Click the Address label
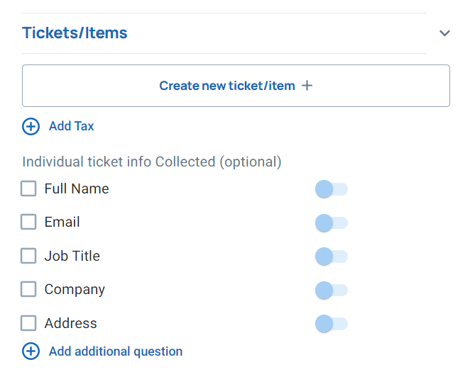 tap(71, 323)
